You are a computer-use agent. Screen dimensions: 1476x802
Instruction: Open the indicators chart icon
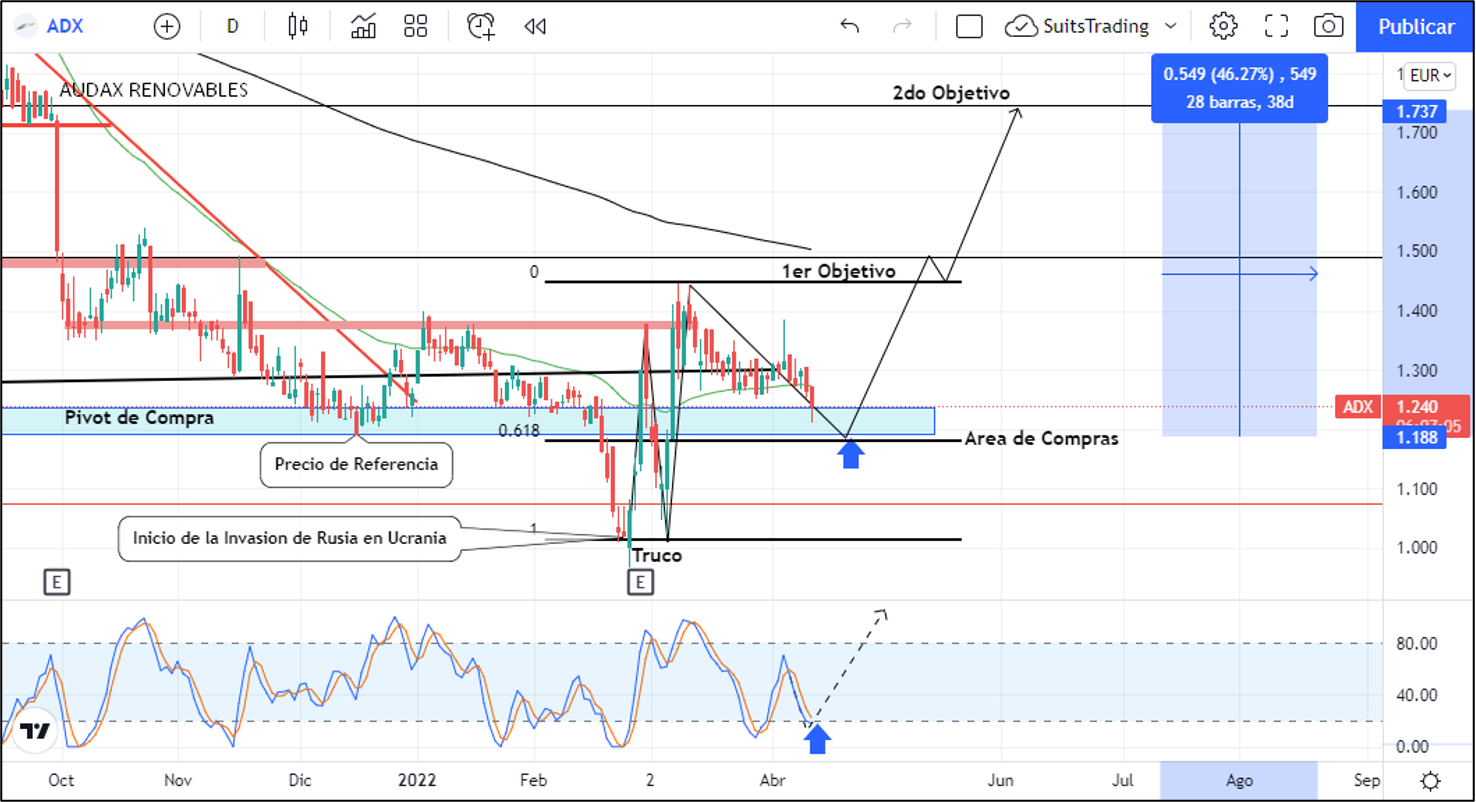[363, 27]
